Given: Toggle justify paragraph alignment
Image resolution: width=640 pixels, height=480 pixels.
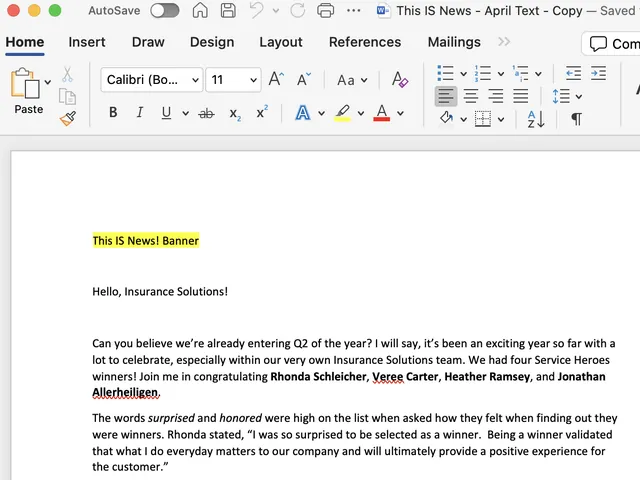Looking at the screenshot, I should [x=520, y=96].
